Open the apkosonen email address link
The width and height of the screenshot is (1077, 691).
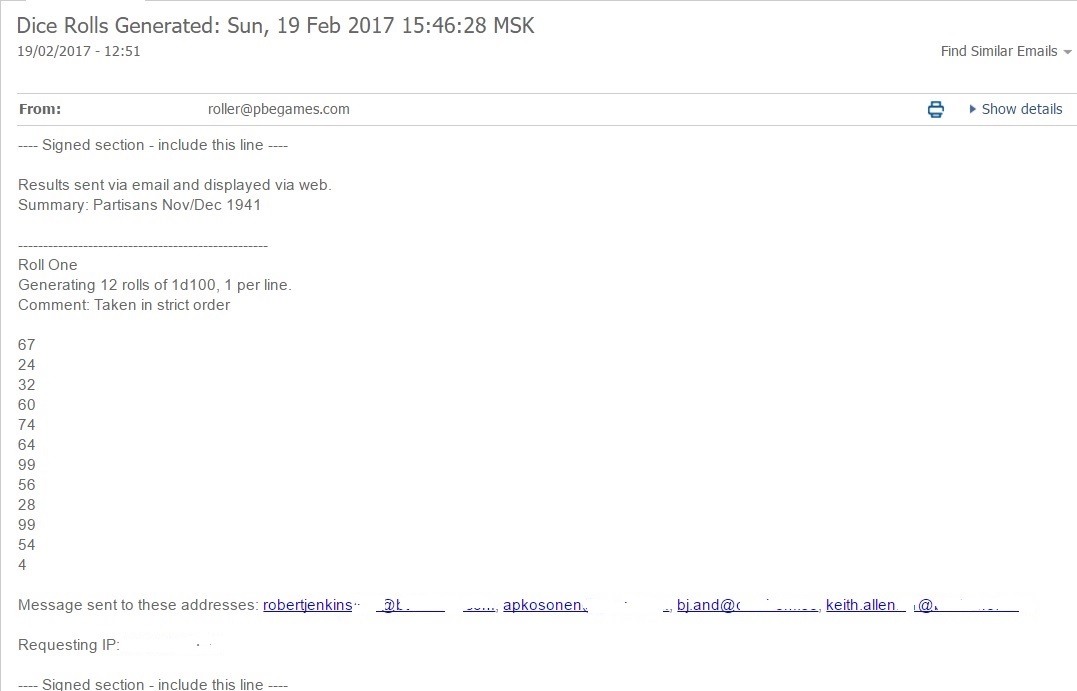click(x=545, y=605)
